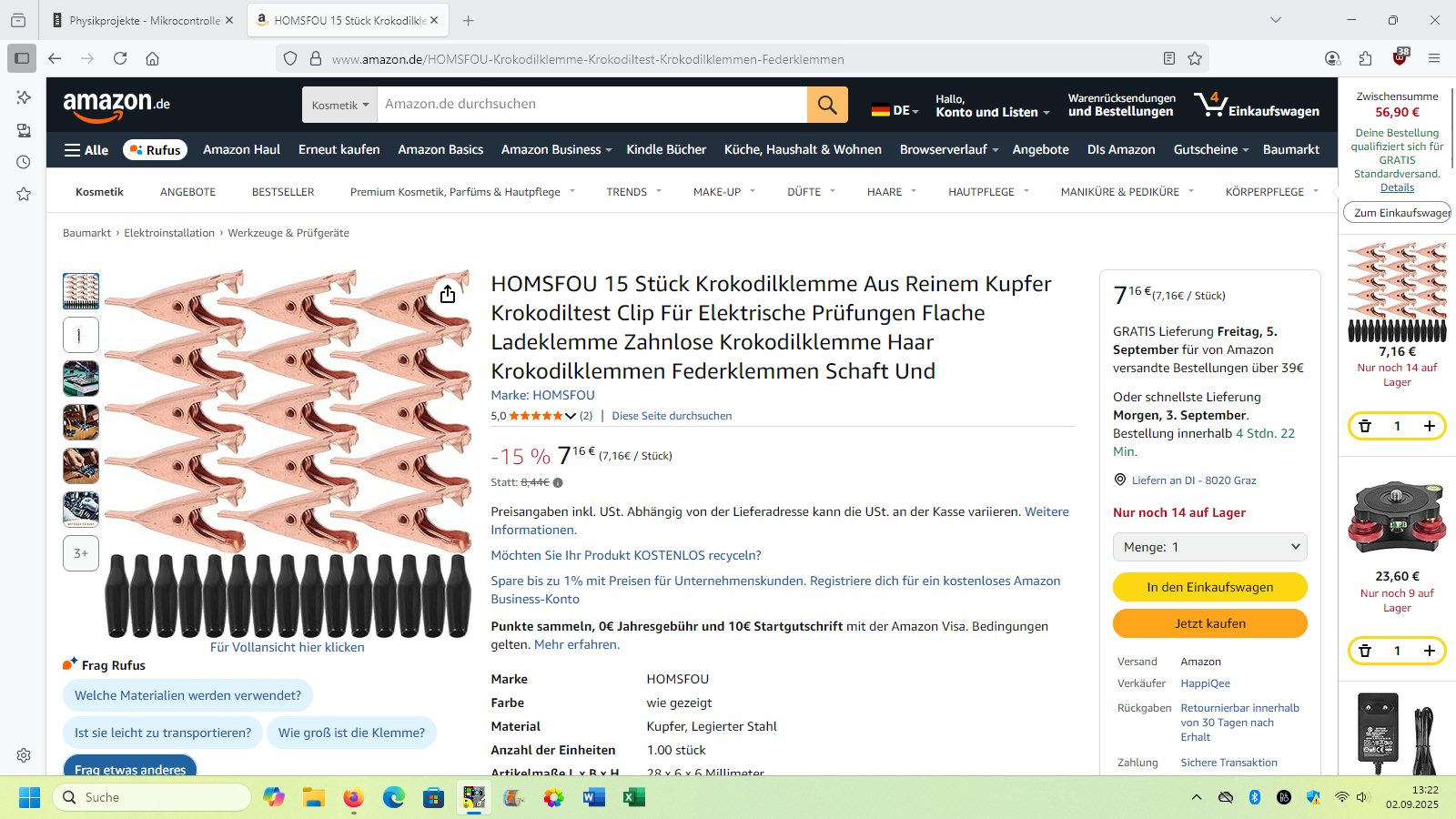1456x819 pixels.
Task: Click the browser home icon
Action: click(152, 58)
